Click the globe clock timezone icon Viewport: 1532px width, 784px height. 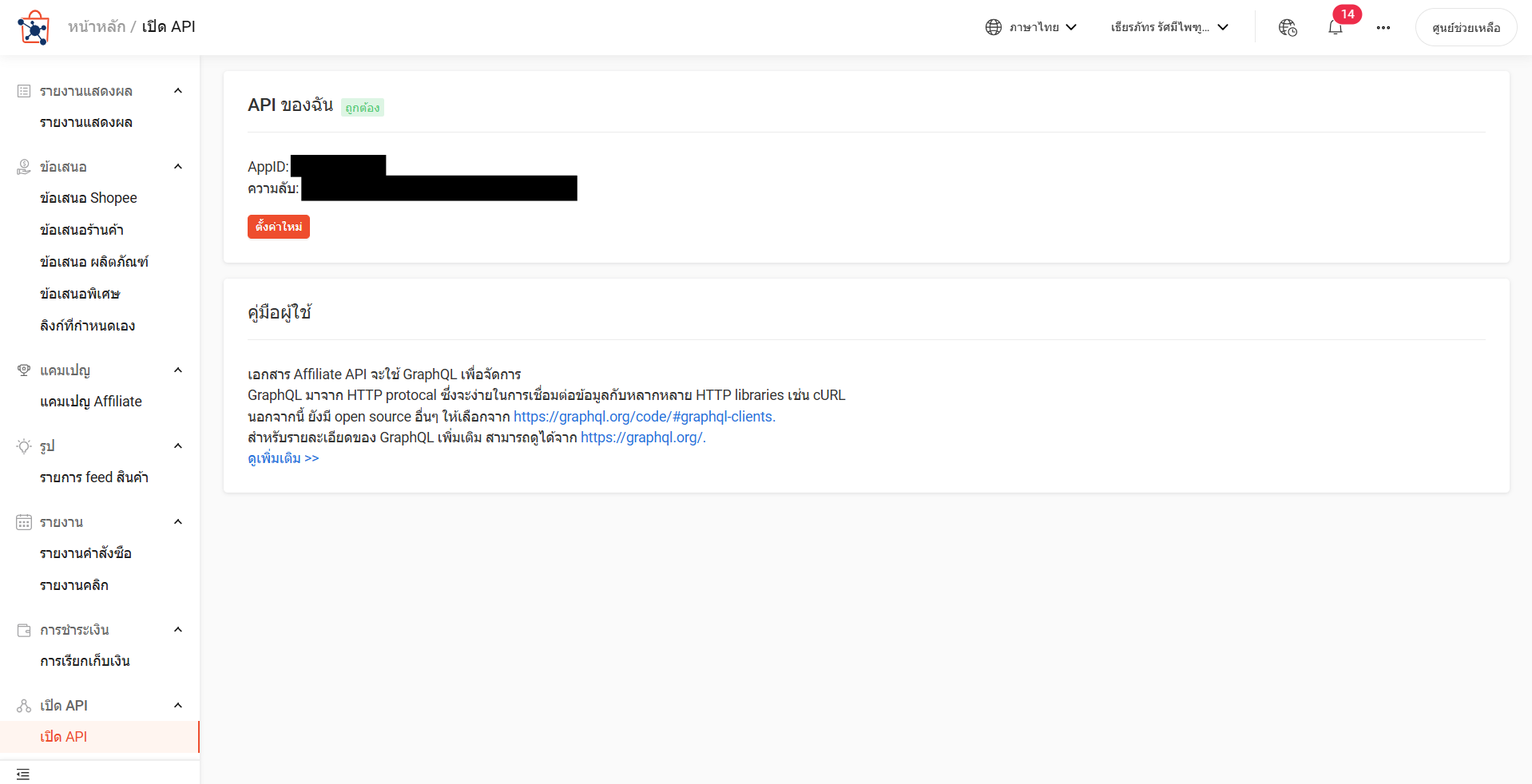click(1288, 28)
